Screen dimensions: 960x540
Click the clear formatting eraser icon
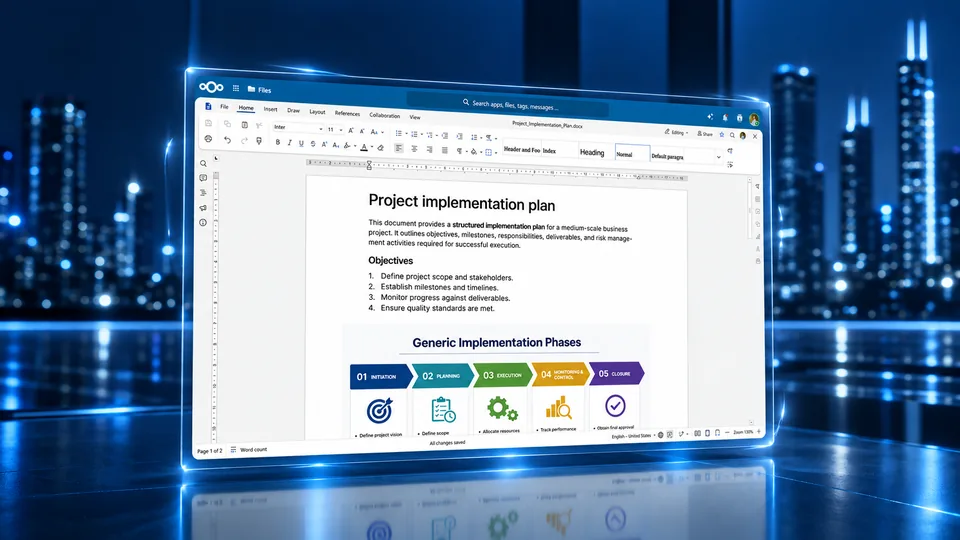(381, 148)
